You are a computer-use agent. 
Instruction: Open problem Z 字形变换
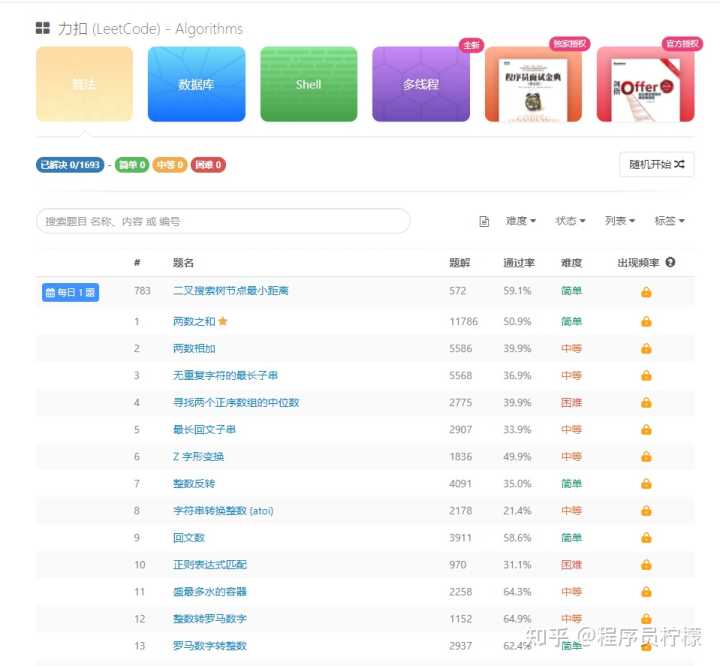pyautogui.click(x=198, y=456)
